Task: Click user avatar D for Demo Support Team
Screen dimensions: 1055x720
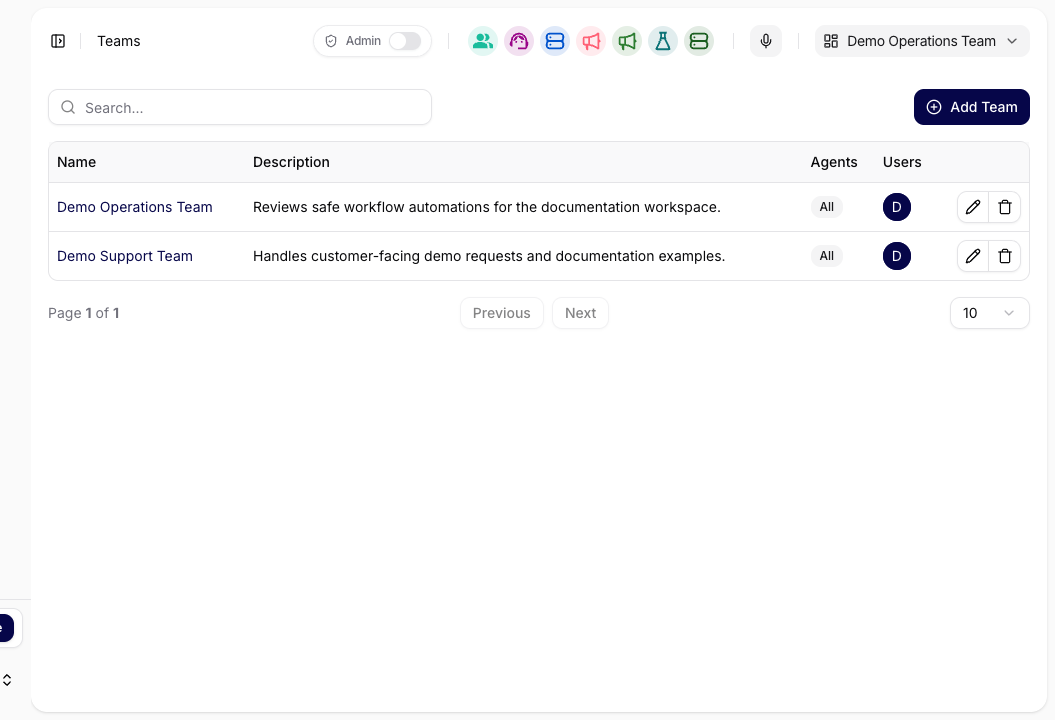Action: tap(896, 256)
